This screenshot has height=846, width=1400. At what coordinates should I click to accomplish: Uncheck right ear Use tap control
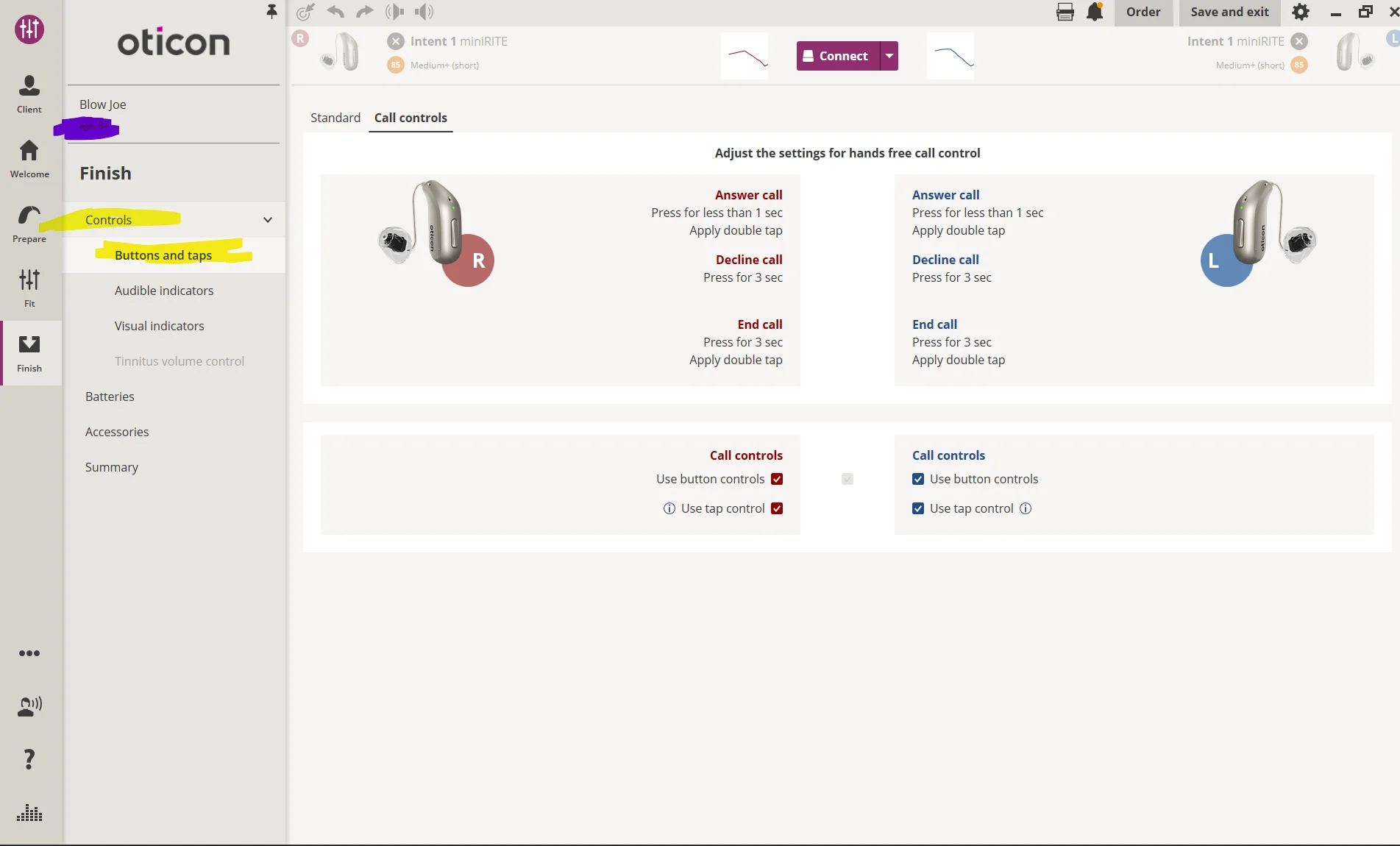[777, 508]
